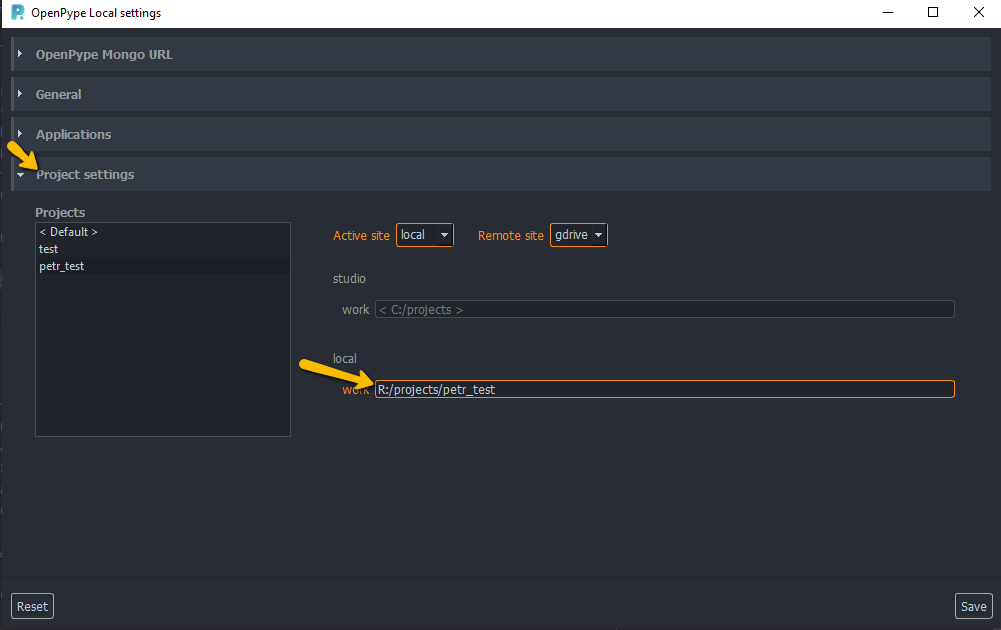Close the OpenPype Local settings window
The image size is (1001, 630).
click(x=978, y=13)
